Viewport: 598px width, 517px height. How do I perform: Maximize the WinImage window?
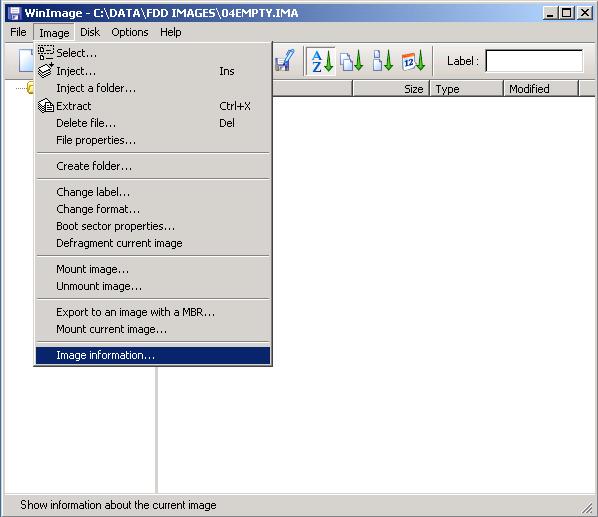pyautogui.click(x=567, y=13)
